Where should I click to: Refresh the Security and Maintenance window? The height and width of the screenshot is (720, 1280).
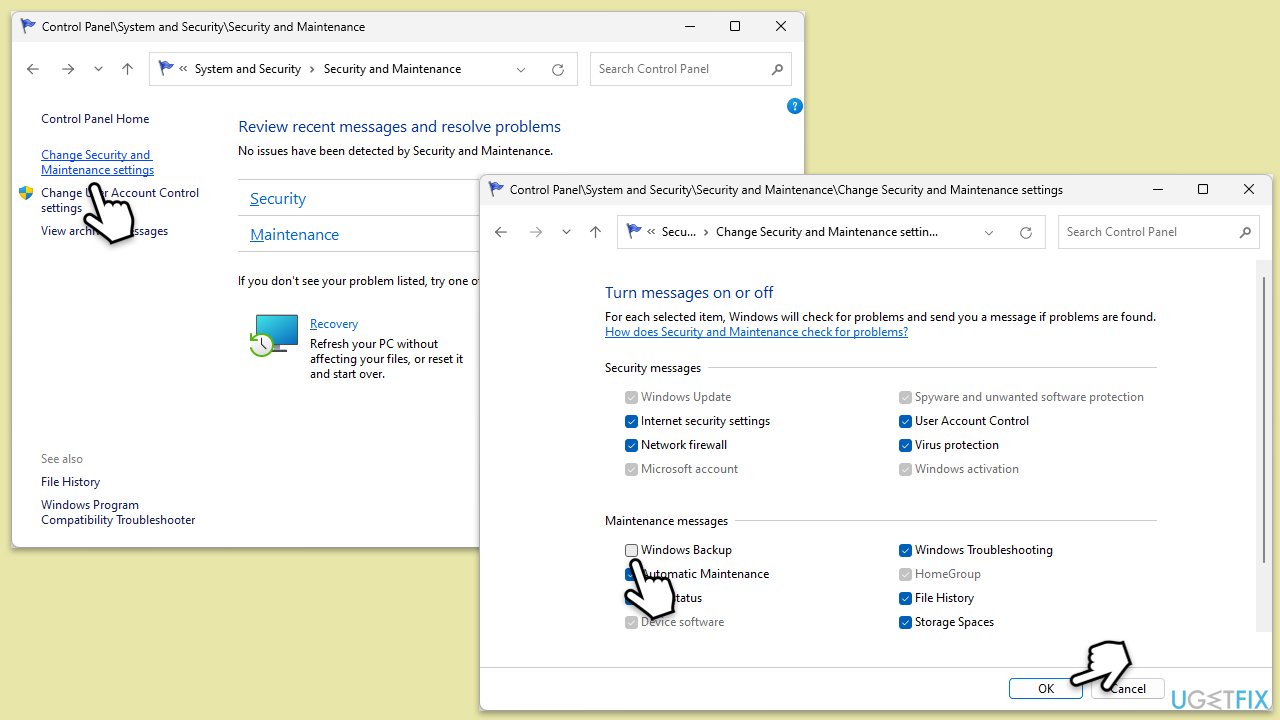[x=558, y=69]
